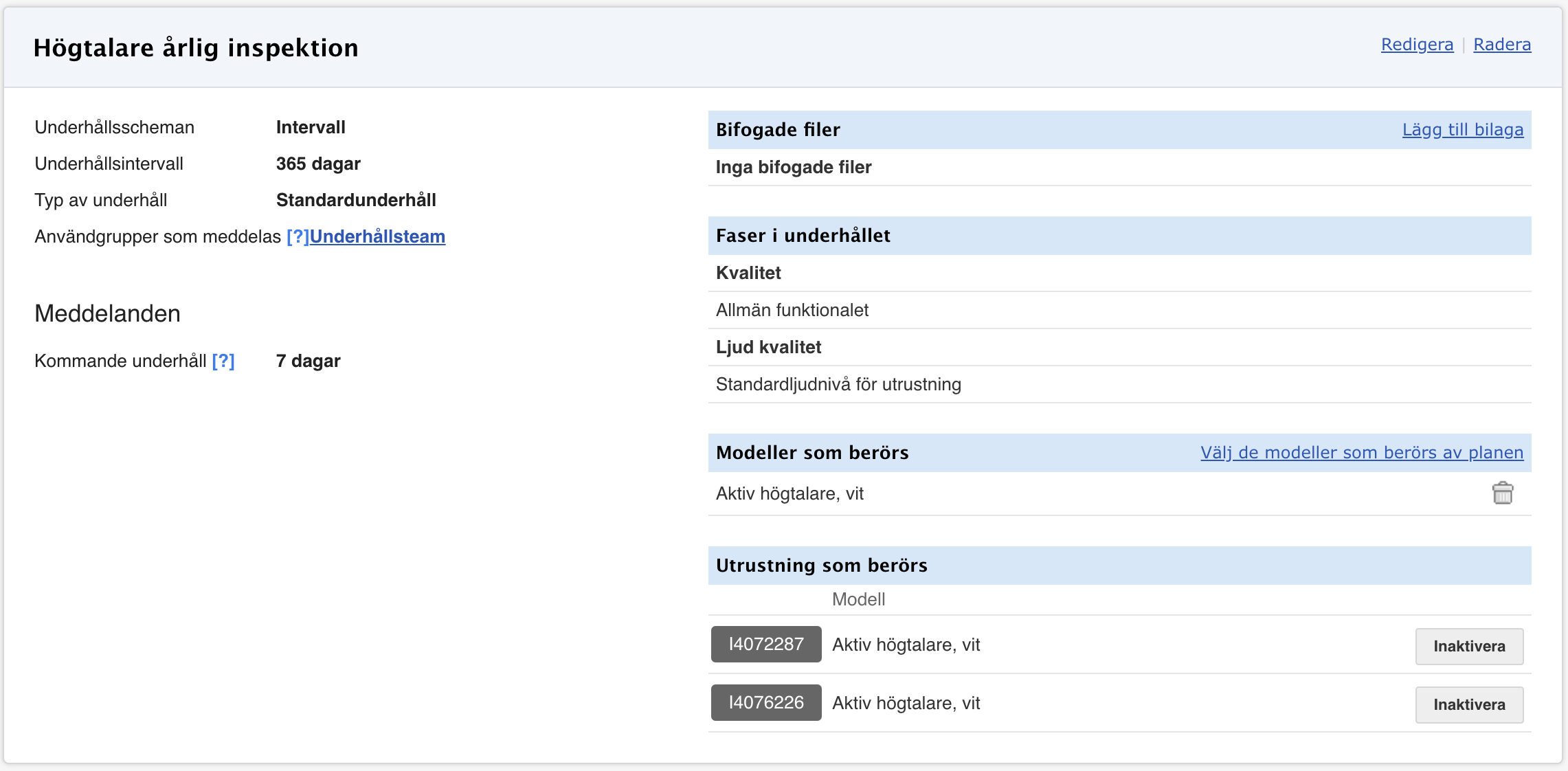Screen dimensions: 1568x771
Task: Click Aktiv högtalare, vit in Modeller list
Action: click(789, 494)
